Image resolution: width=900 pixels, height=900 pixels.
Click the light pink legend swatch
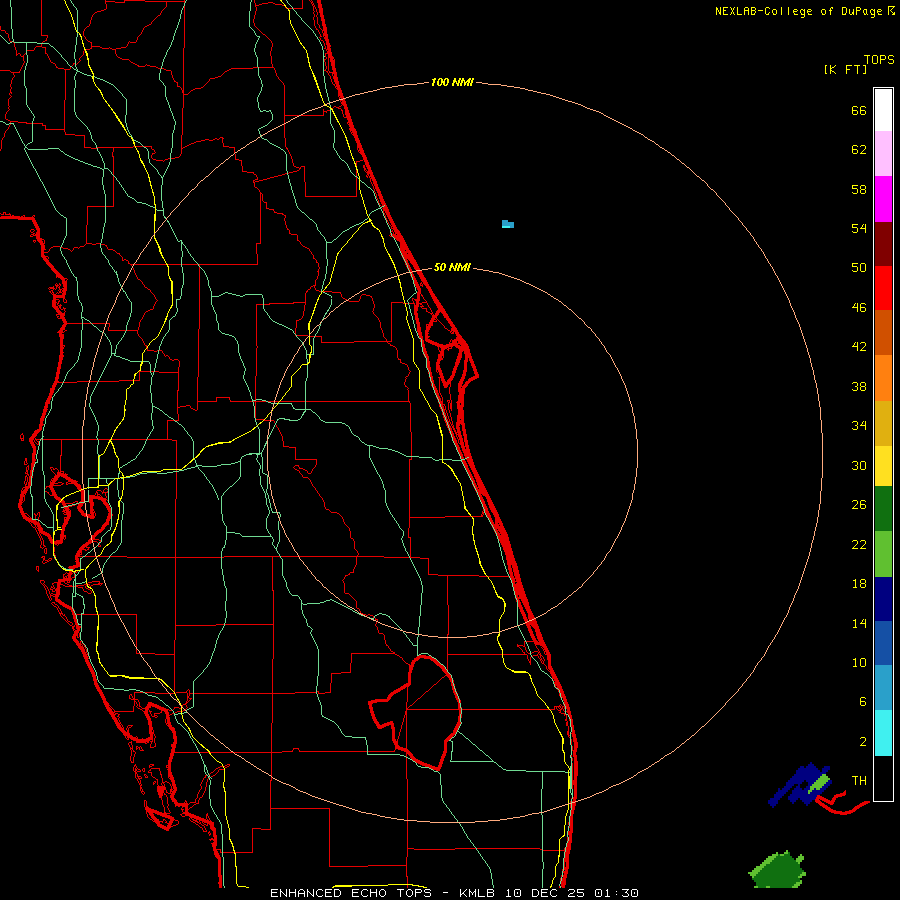point(883,154)
